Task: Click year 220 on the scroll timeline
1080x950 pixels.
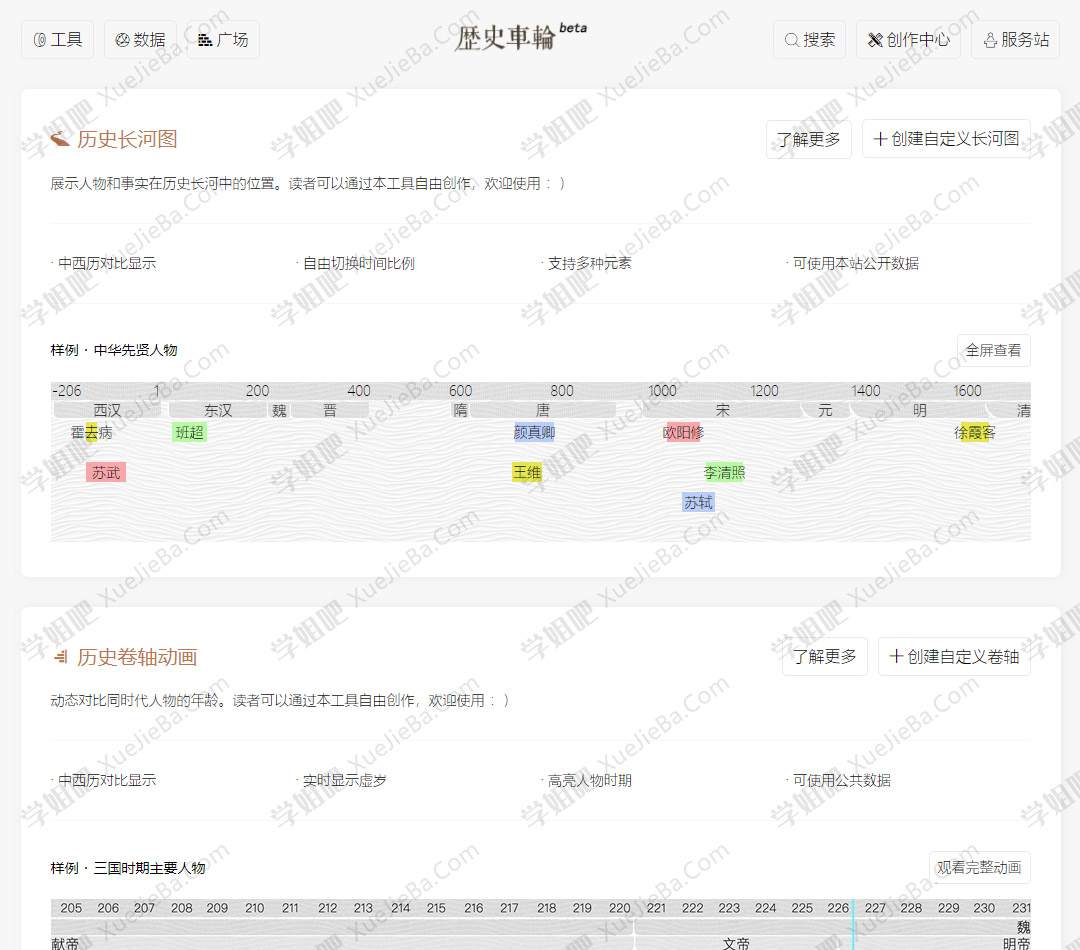Action: [x=620, y=908]
